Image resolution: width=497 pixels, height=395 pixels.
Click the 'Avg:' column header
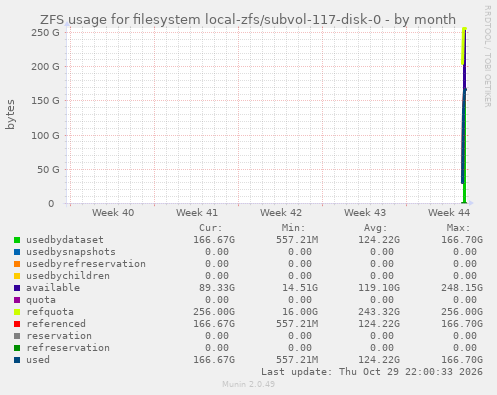coord(376,228)
